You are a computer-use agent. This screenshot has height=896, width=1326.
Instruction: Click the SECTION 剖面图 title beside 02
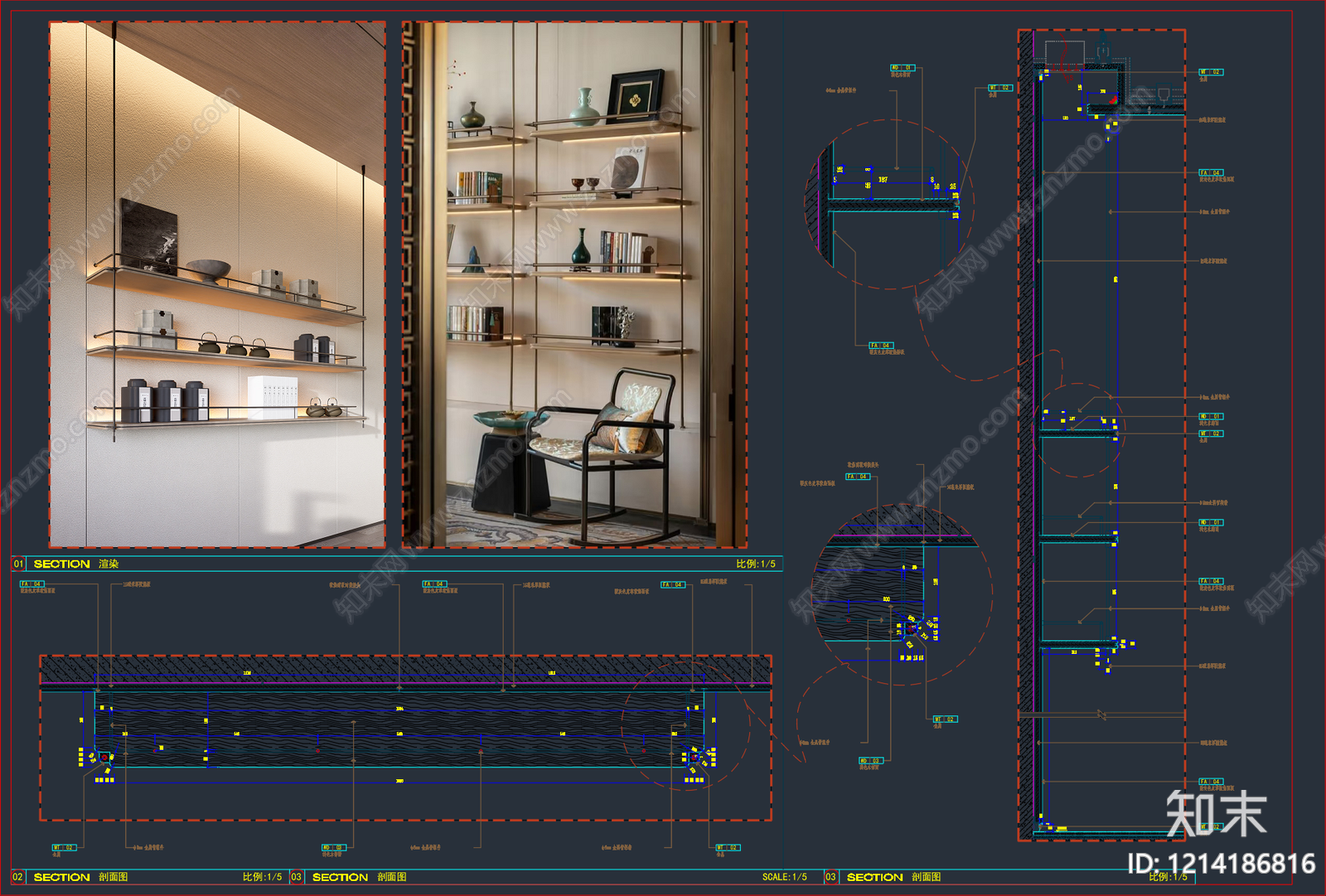80,877
